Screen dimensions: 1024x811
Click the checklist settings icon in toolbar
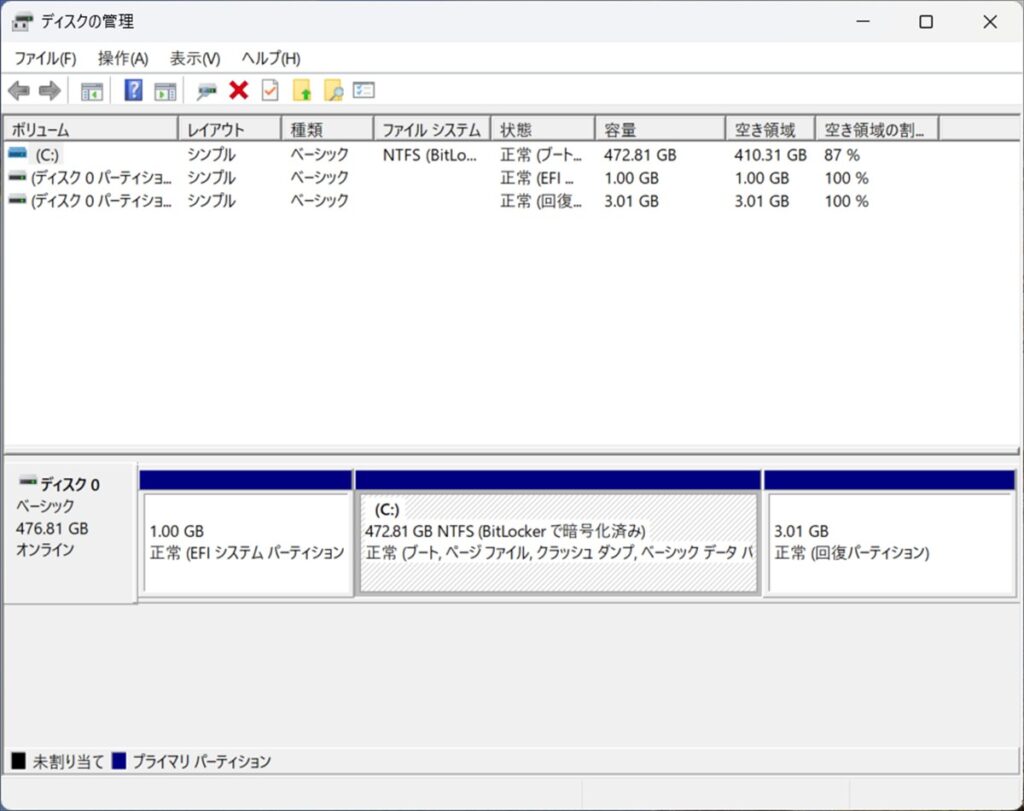(364, 91)
